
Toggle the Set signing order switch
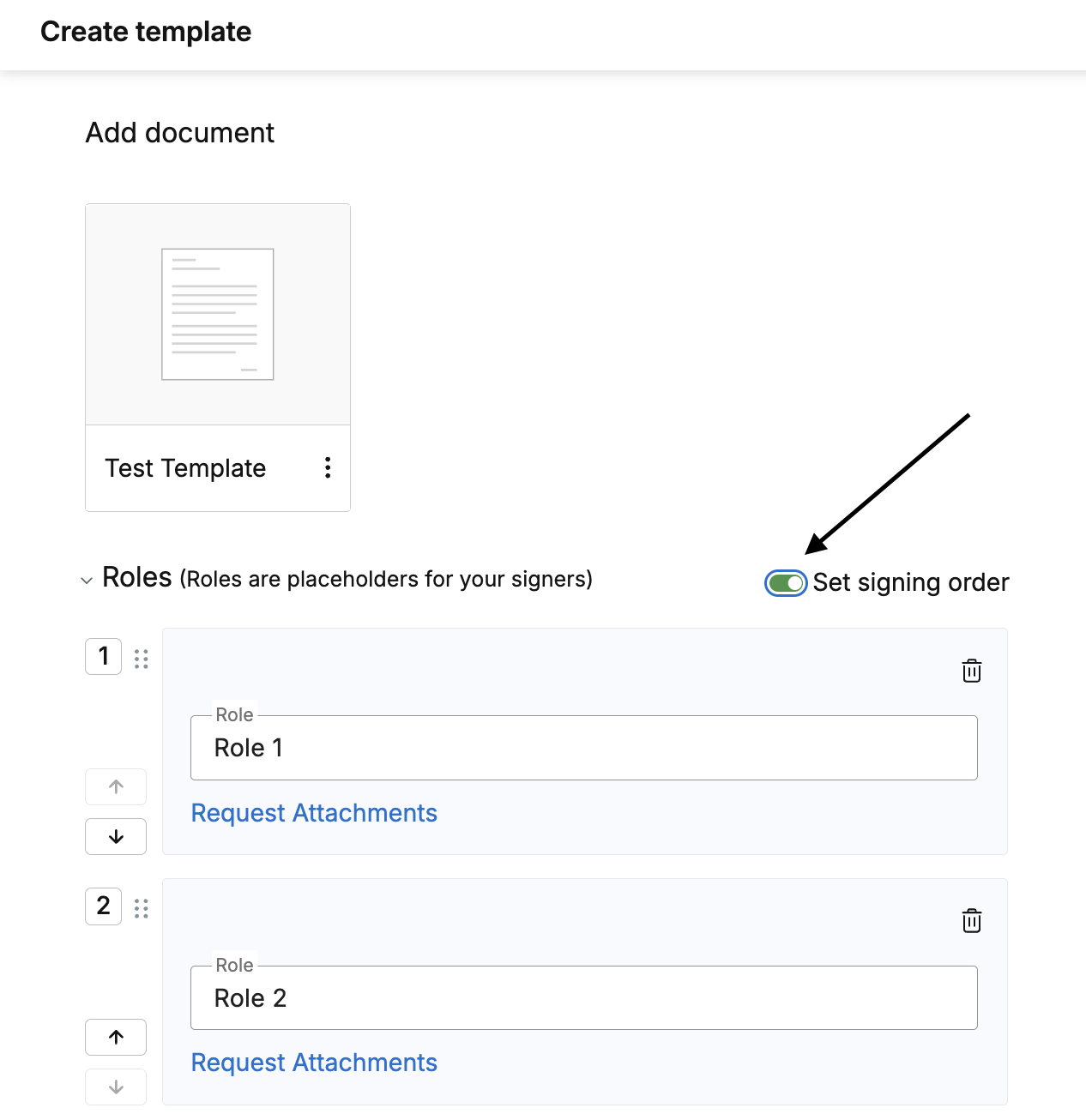(x=786, y=583)
